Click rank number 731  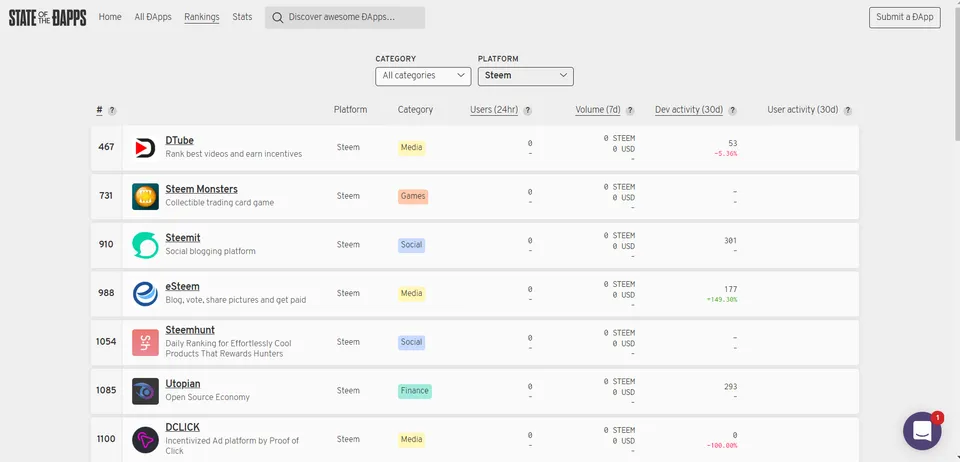pyautogui.click(x=107, y=196)
